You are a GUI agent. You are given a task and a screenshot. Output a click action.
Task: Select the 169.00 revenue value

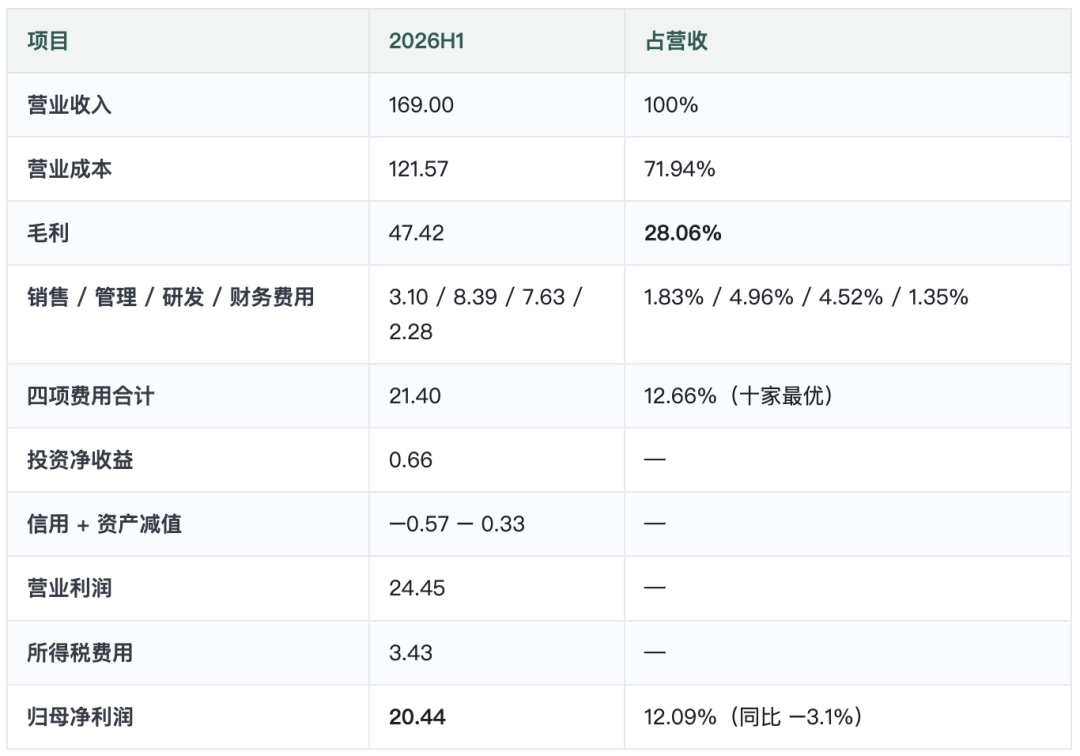421,105
